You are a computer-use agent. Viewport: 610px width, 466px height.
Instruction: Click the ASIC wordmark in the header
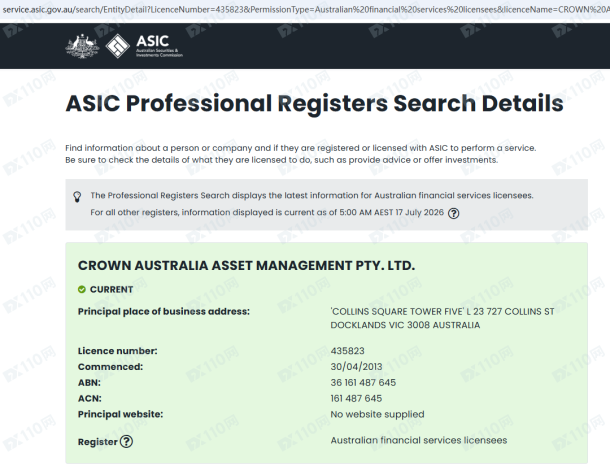coord(152,41)
